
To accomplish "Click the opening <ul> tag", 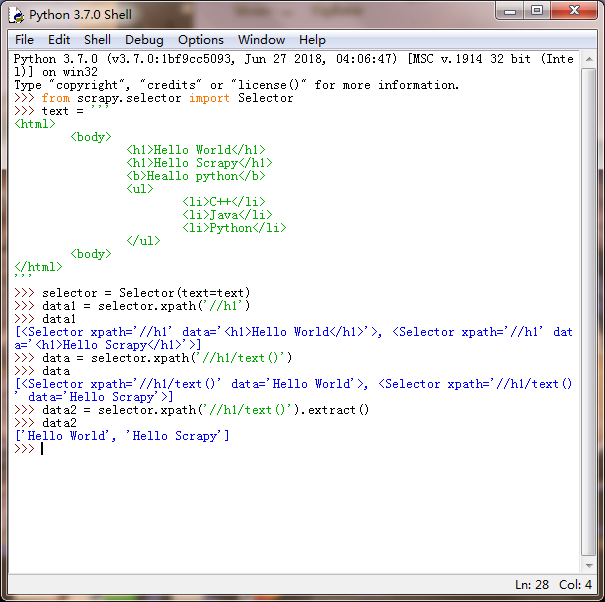I will pos(140,189).
